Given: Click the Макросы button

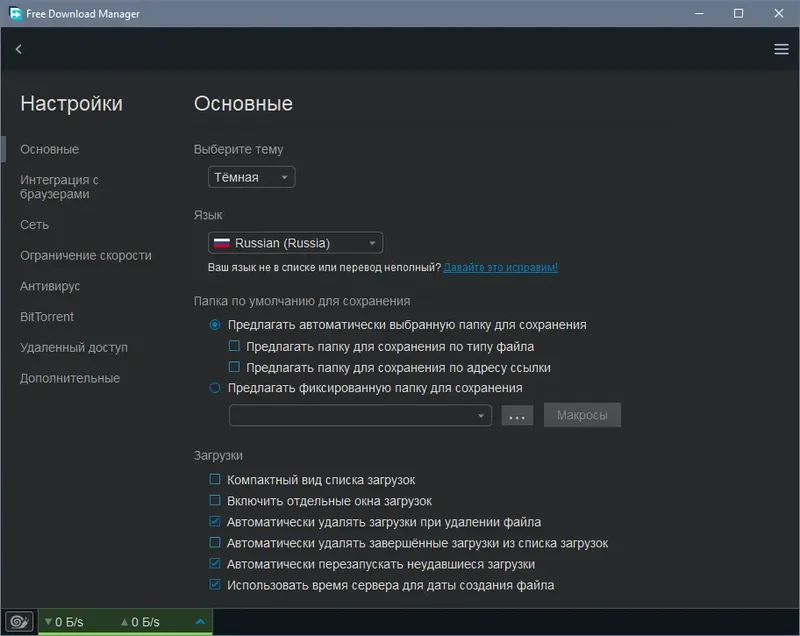Looking at the screenshot, I should [582, 415].
